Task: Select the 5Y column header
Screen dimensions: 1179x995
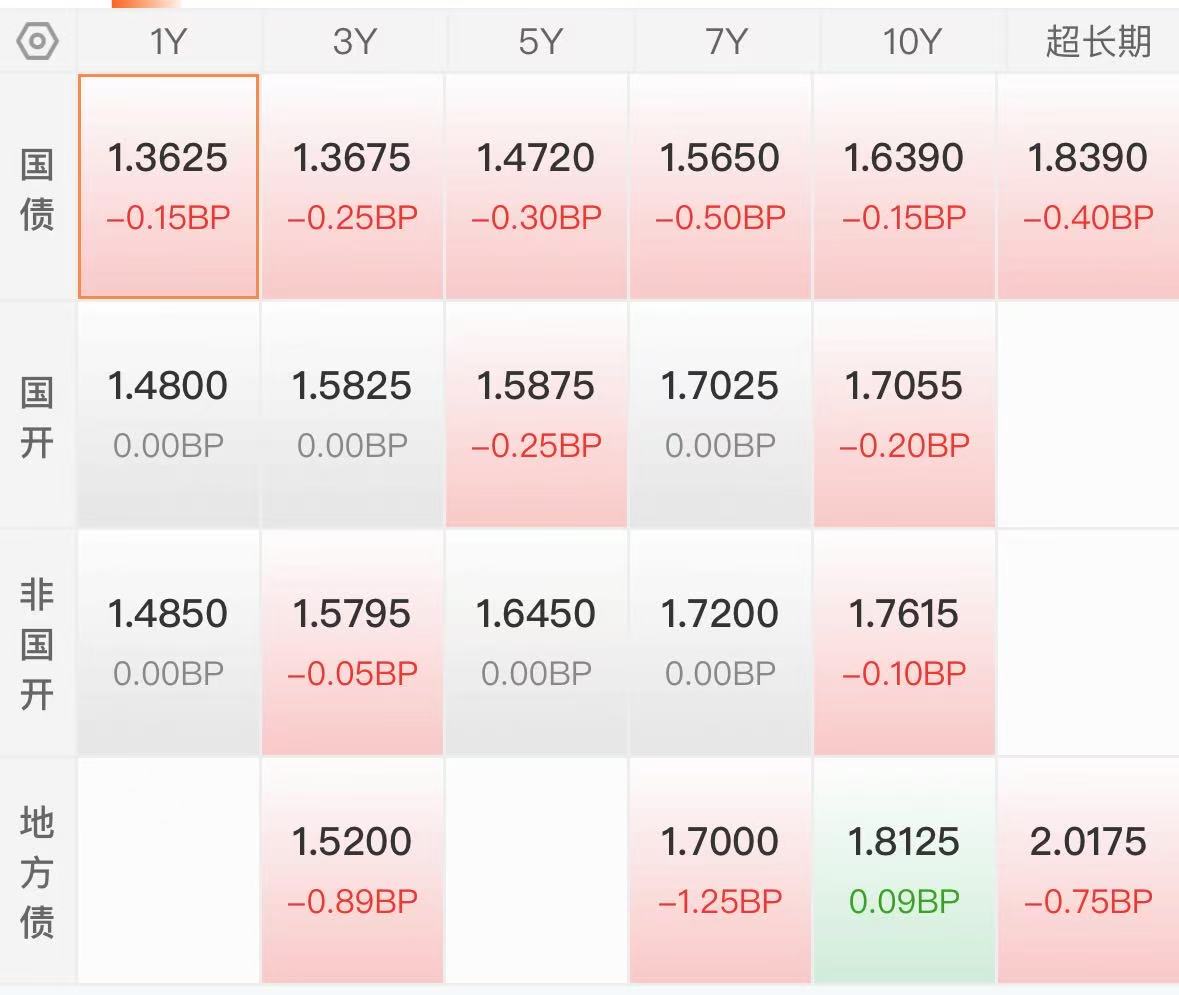Action: click(539, 41)
